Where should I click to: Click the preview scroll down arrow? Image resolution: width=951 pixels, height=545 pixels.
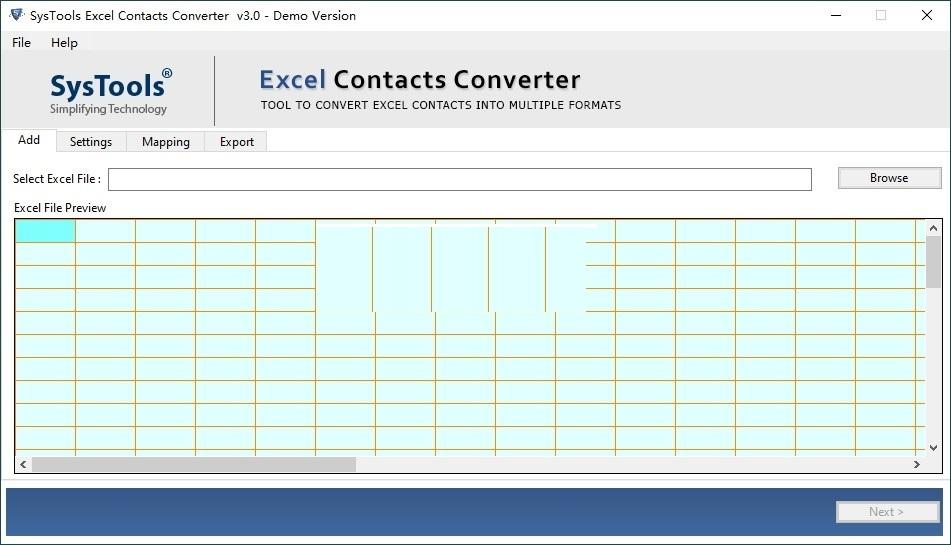click(933, 448)
